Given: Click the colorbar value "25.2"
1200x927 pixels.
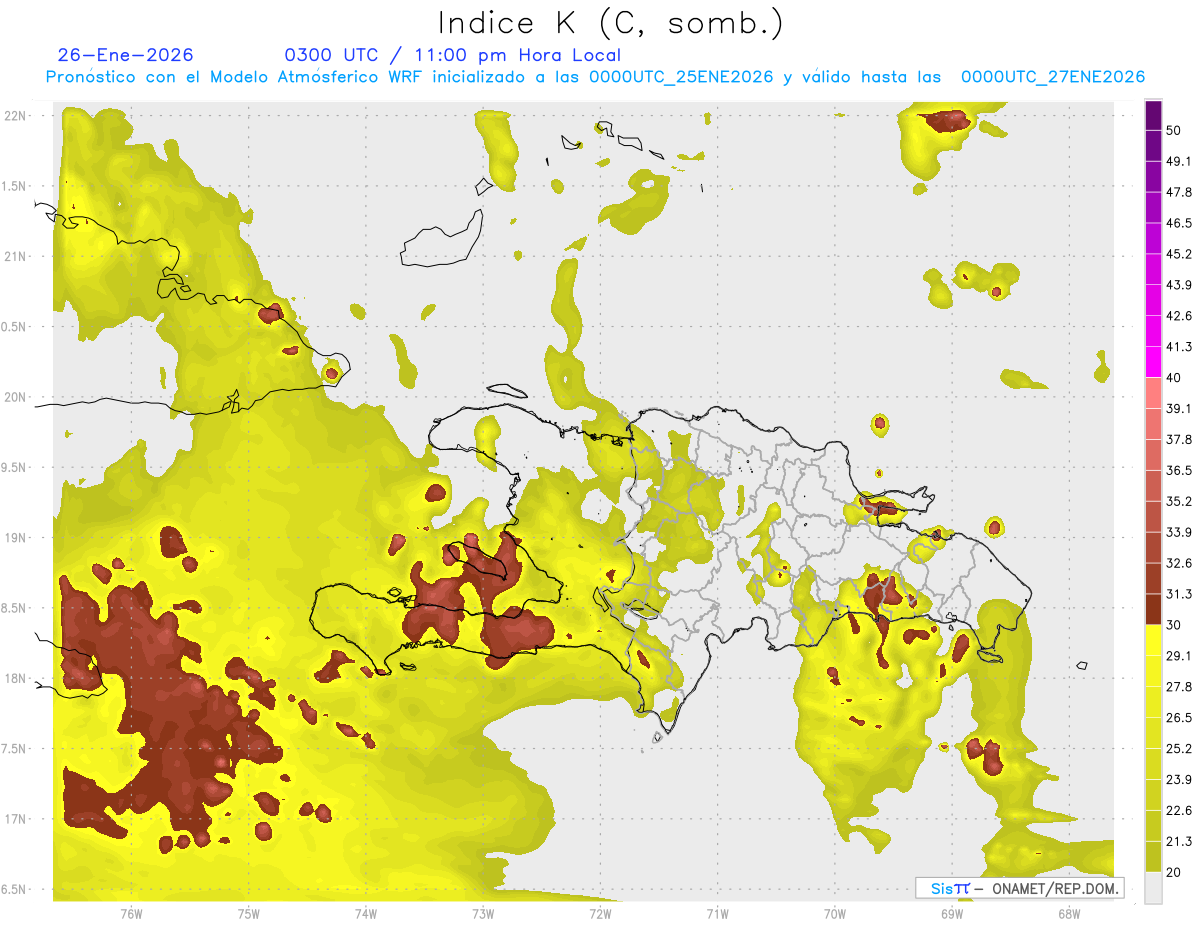Looking at the screenshot, I should (x=1179, y=749).
